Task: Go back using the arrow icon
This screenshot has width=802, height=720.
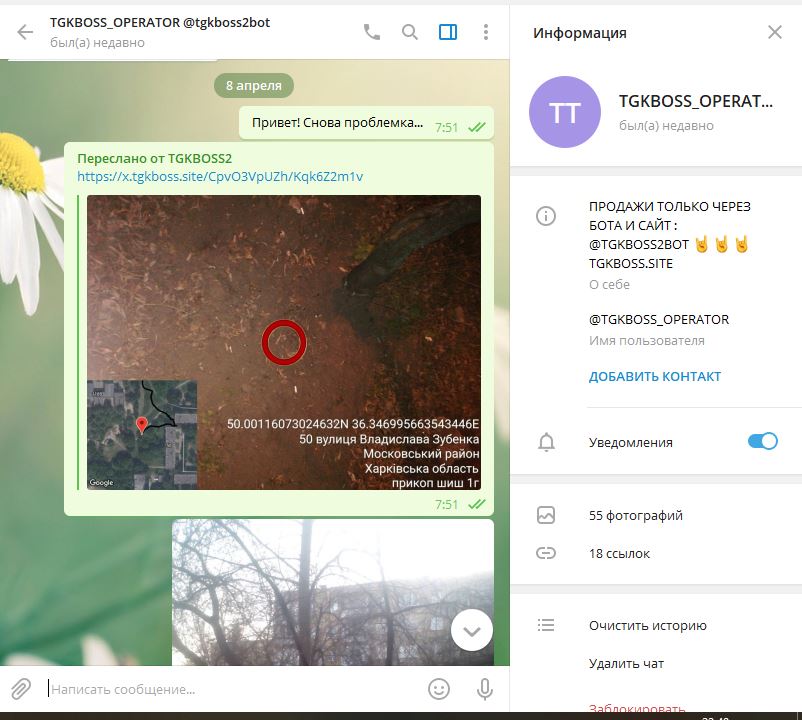Action: (25, 32)
